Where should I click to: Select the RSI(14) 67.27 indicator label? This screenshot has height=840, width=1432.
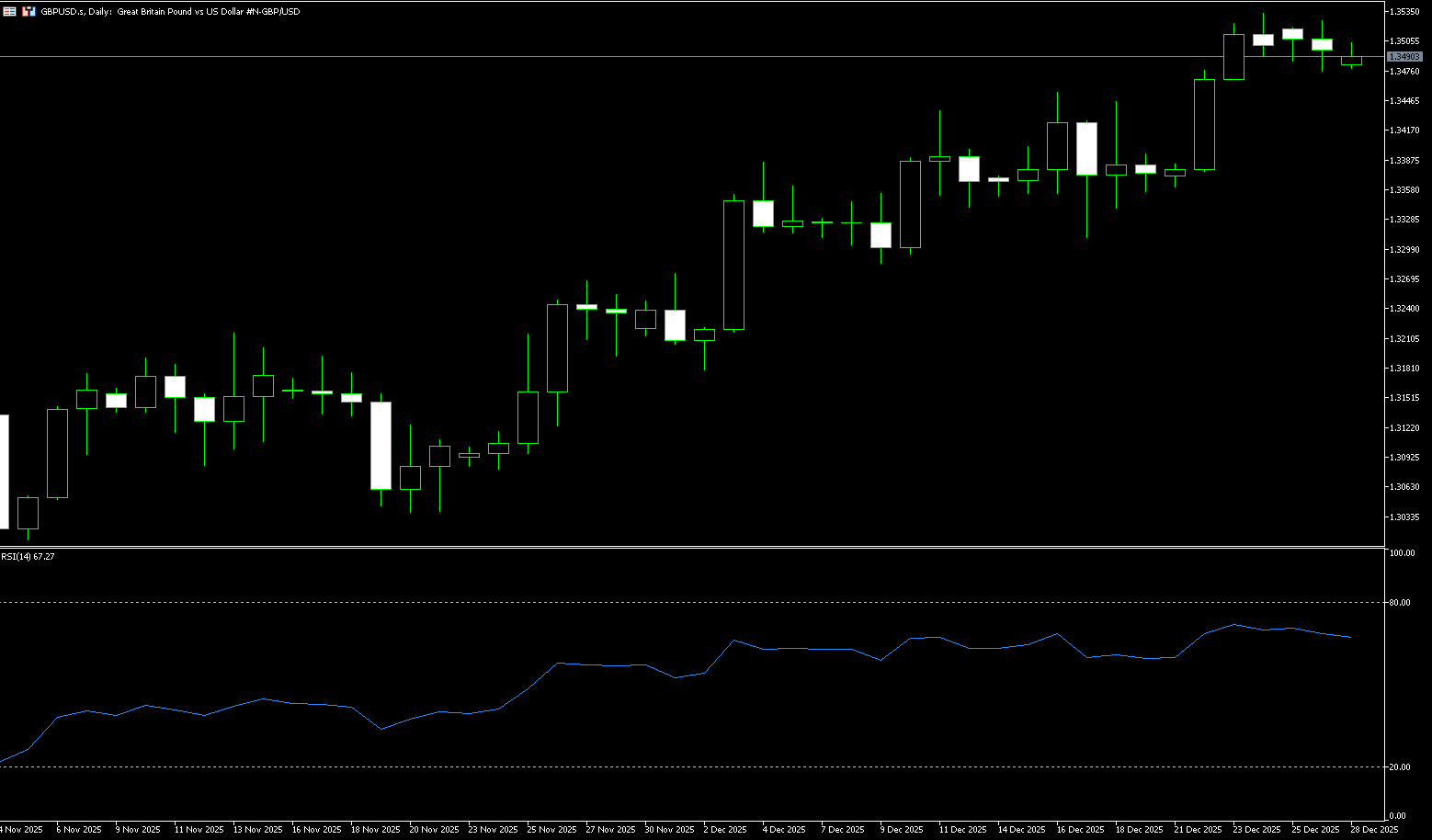pos(28,557)
